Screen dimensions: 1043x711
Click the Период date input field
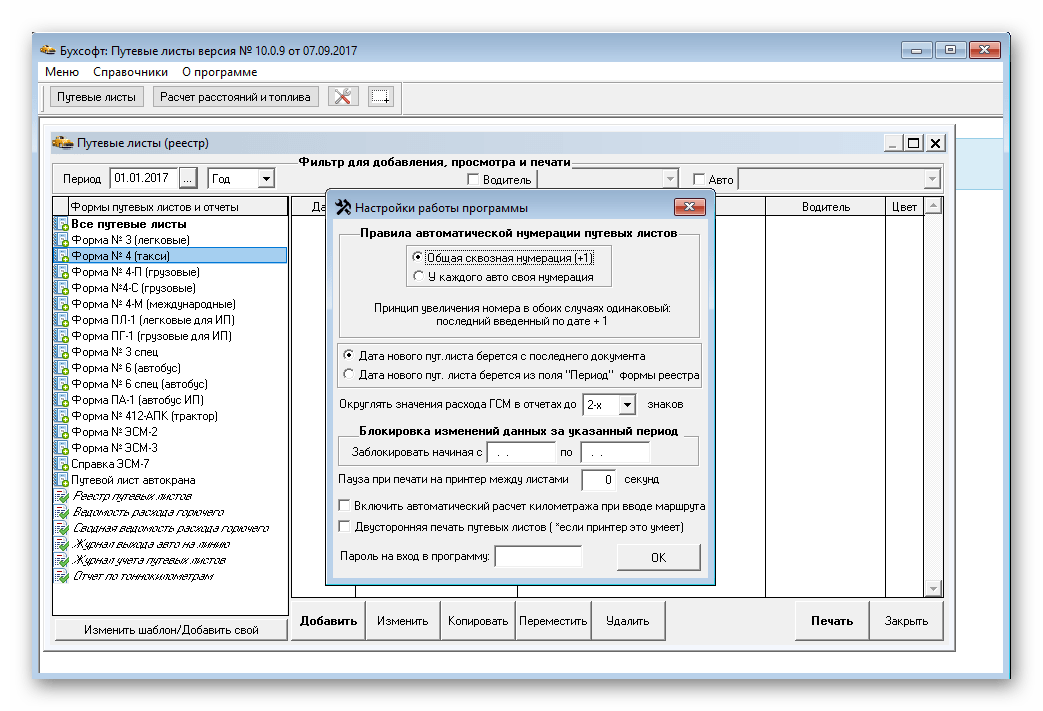[144, 178]
